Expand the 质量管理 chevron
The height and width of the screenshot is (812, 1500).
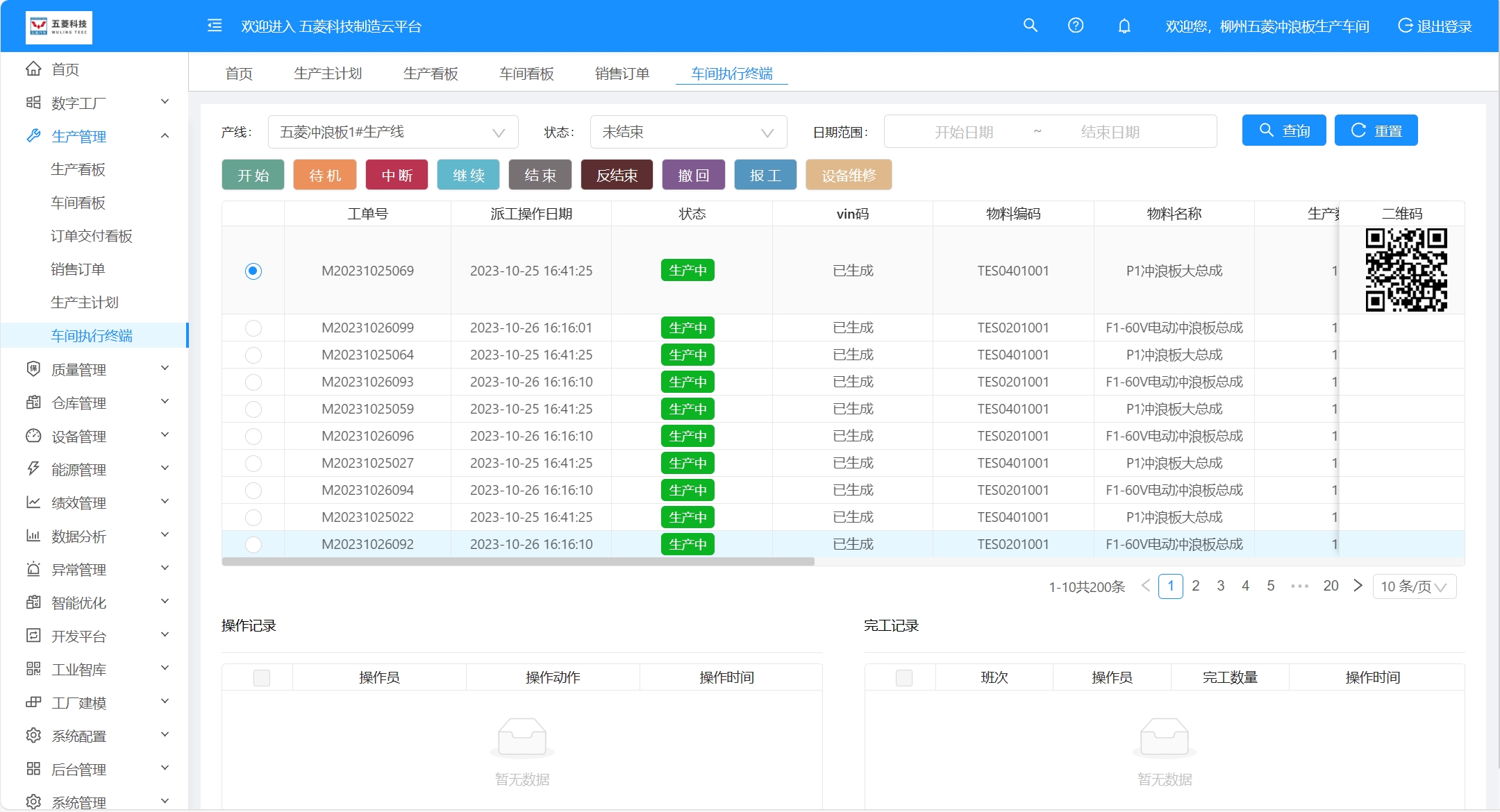(165, 369)
